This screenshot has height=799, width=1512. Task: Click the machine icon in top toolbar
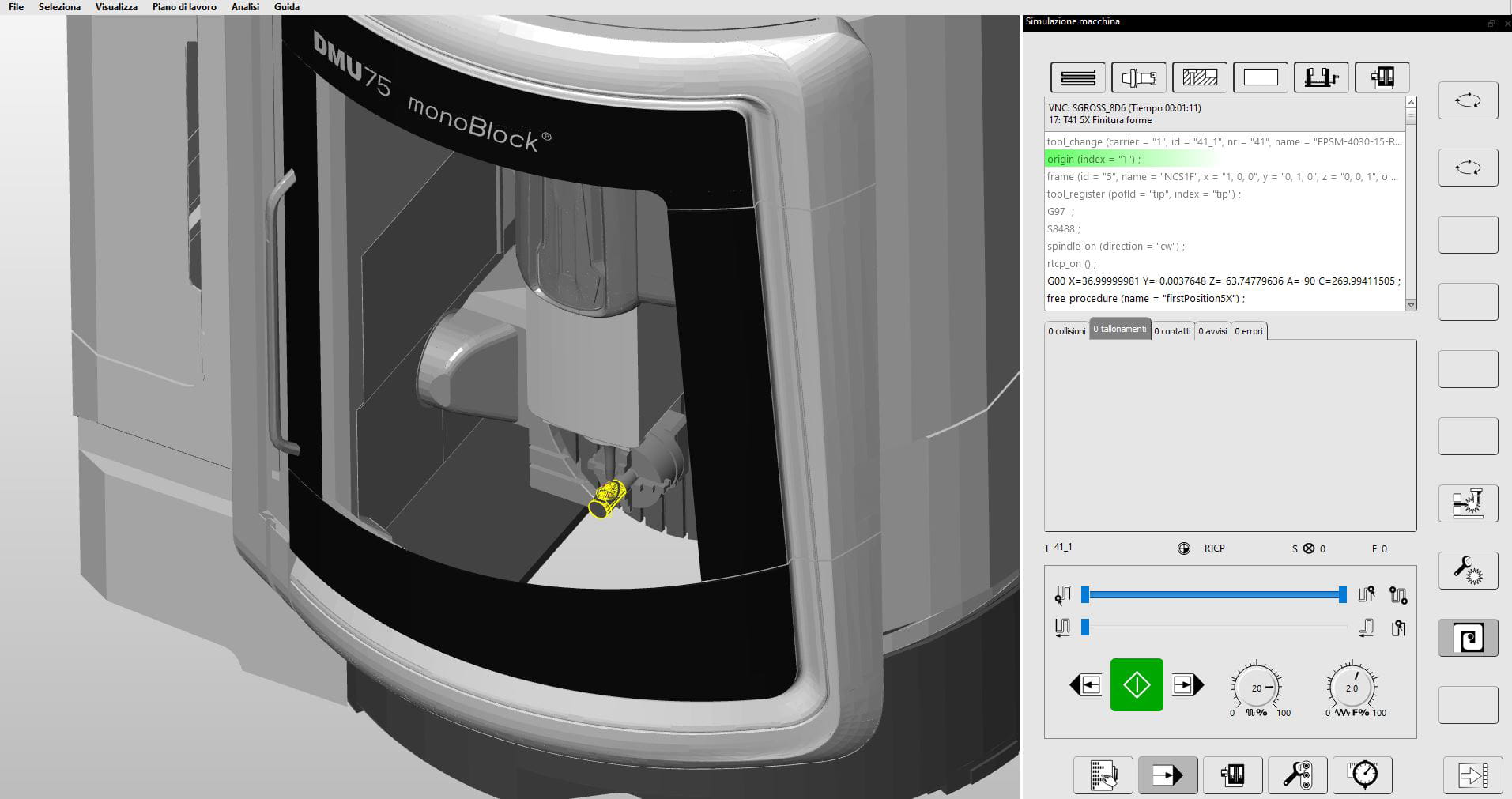point(1382,77)
